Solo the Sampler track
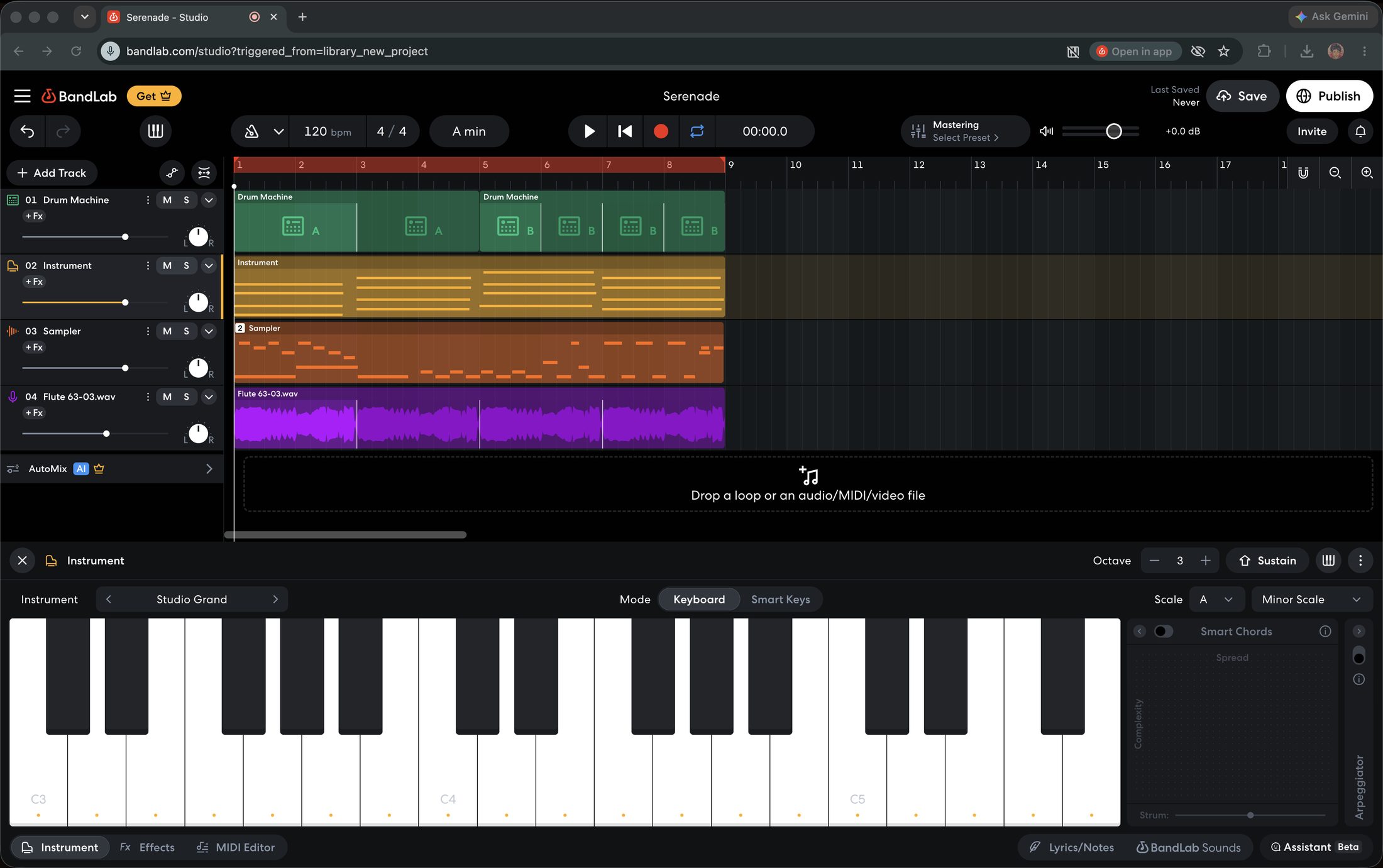 point(186,331)
